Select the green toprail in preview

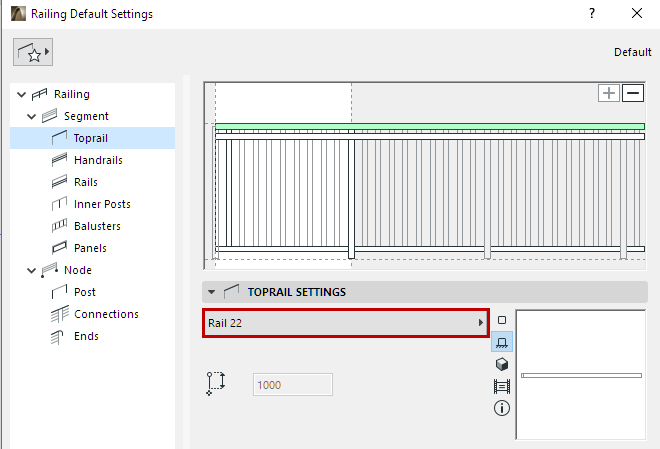coord(430,126)
